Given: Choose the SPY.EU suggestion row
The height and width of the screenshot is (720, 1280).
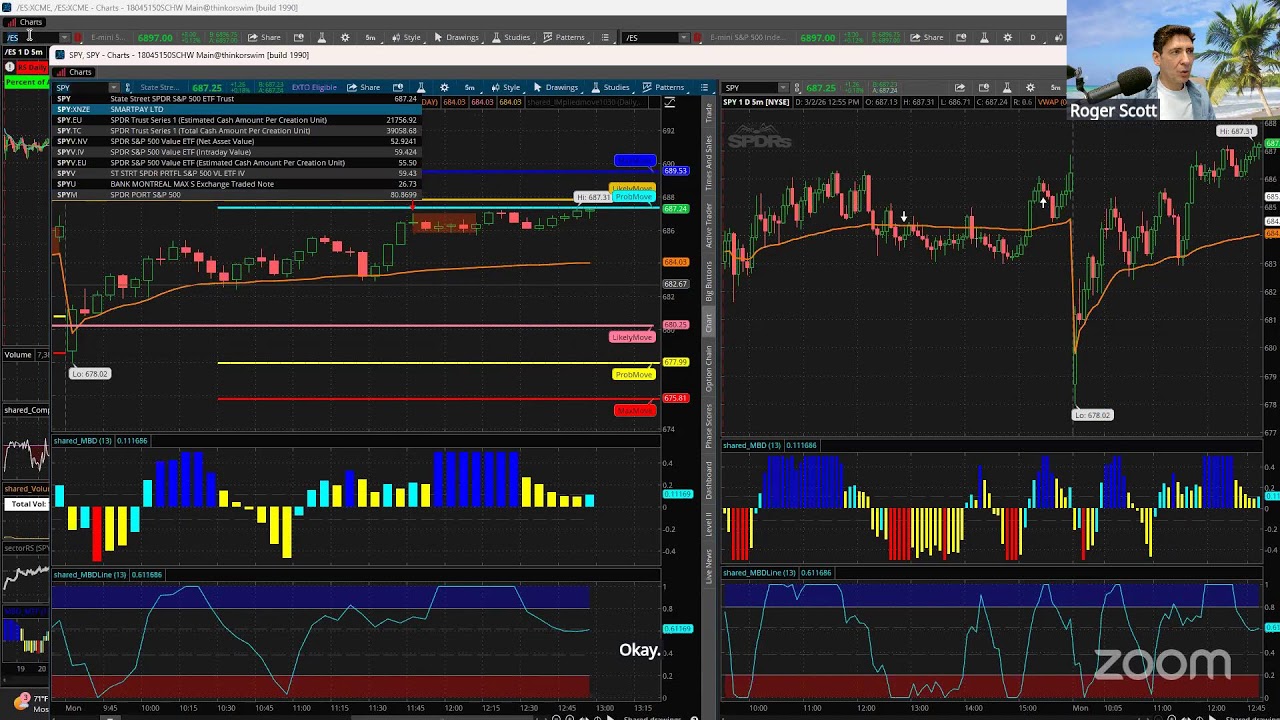Looking at the screenshot, I should click(x=236, y=120).
